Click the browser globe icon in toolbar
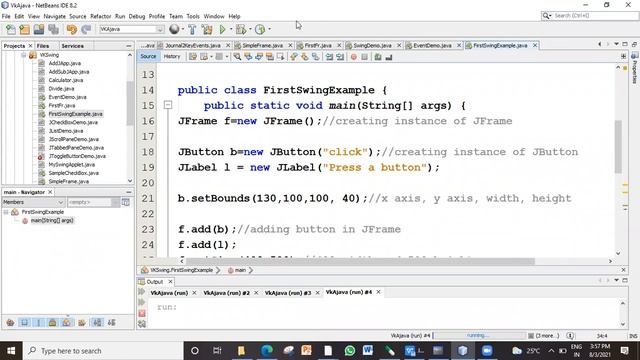This screenshot has height=360, width=640. click(174, 29)
